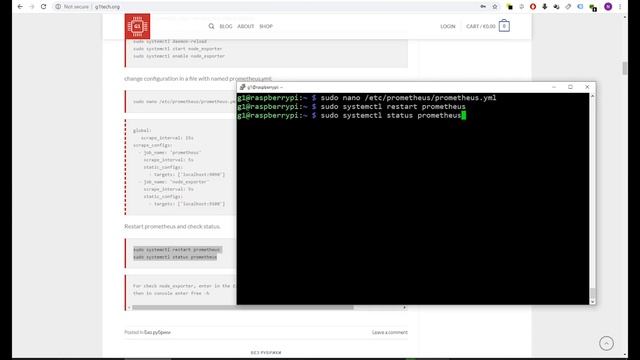This screenshot has width=640, height=360.
Task: Click the PuTTY icon in terminal title bar
Action: 242,87
